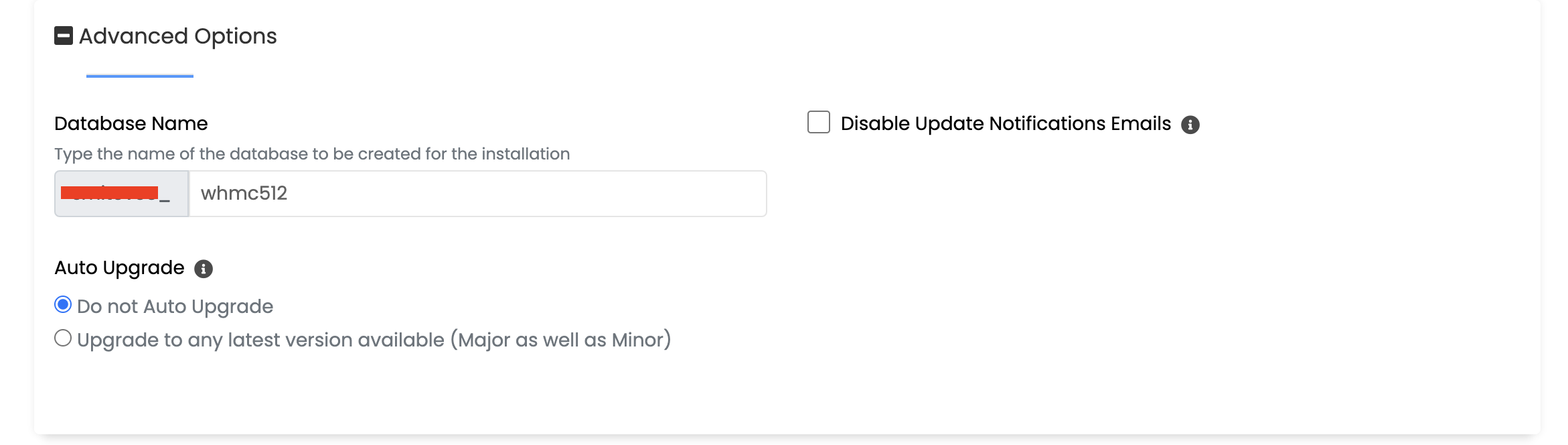Image resolution: width=1568 pixels, height=445 pixels.
Task: Click the Auto Upgrade section label
Action: tap(119, 268)
